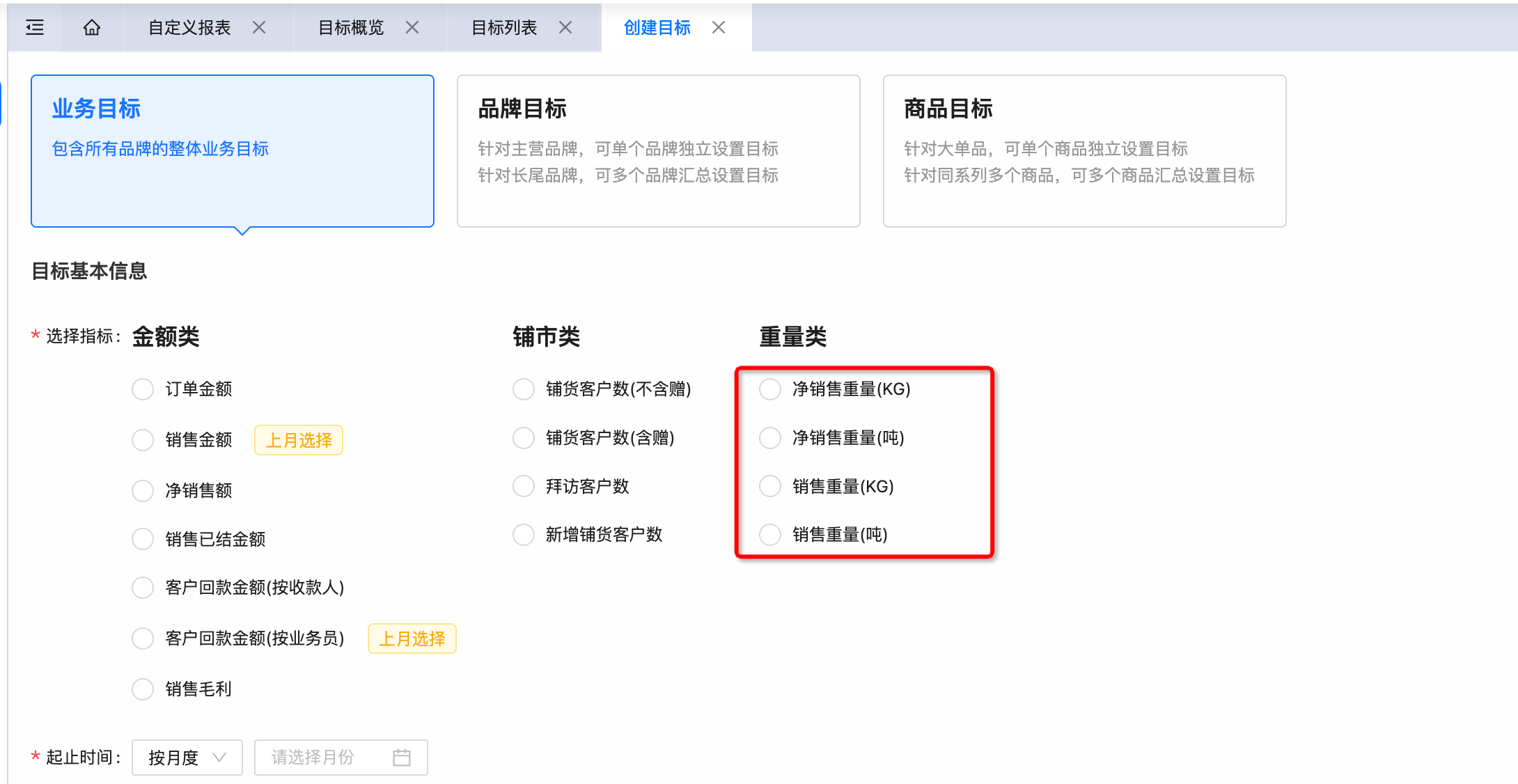Select 销售毛利 radio option
1518x784 pixels.
pyautogui.click(x=143, y=689)
